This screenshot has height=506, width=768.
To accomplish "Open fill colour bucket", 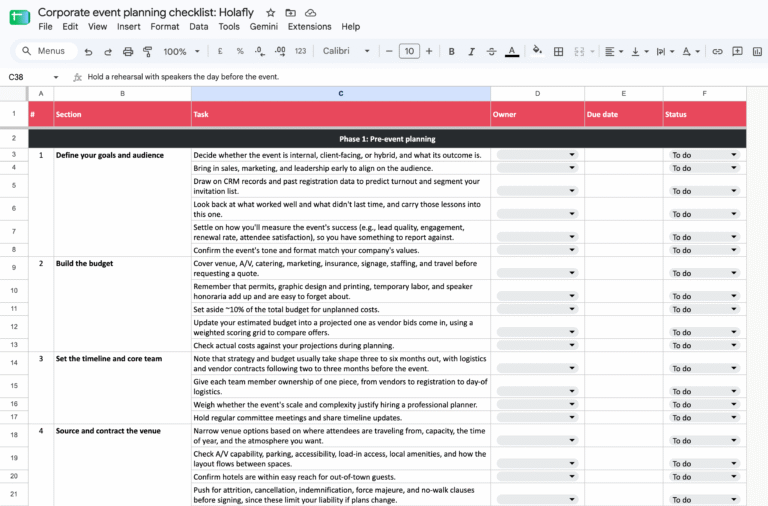I will (537, 51).
